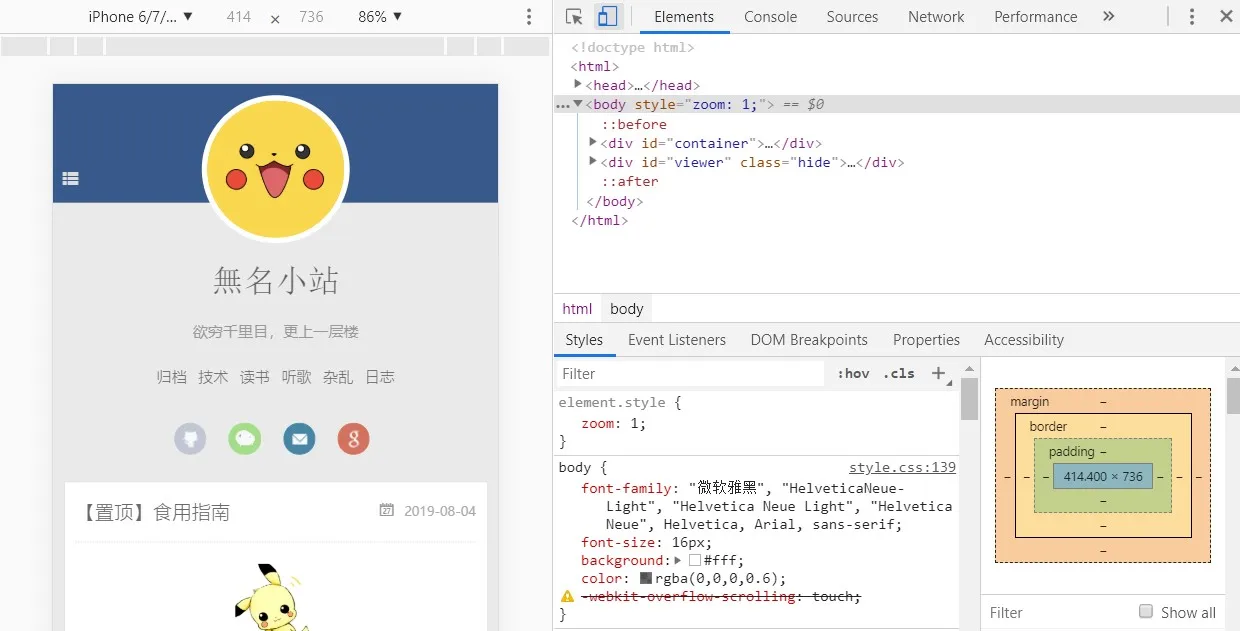The width and height of the screenshot is (1240, 631).
Task: Open the style.css:139 source link
Action: tap(902, 467)
